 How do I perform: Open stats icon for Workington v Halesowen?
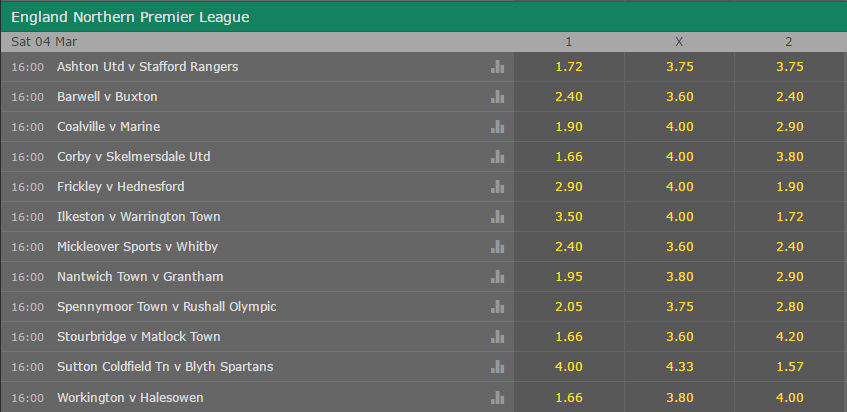point(498,397)
